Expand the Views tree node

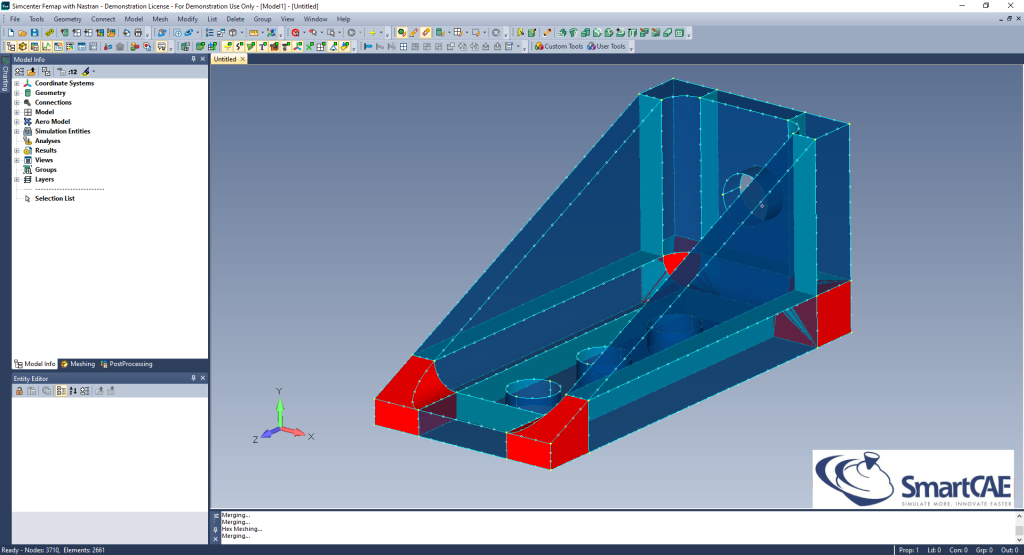pyautogui.click(x=17, y=160)
